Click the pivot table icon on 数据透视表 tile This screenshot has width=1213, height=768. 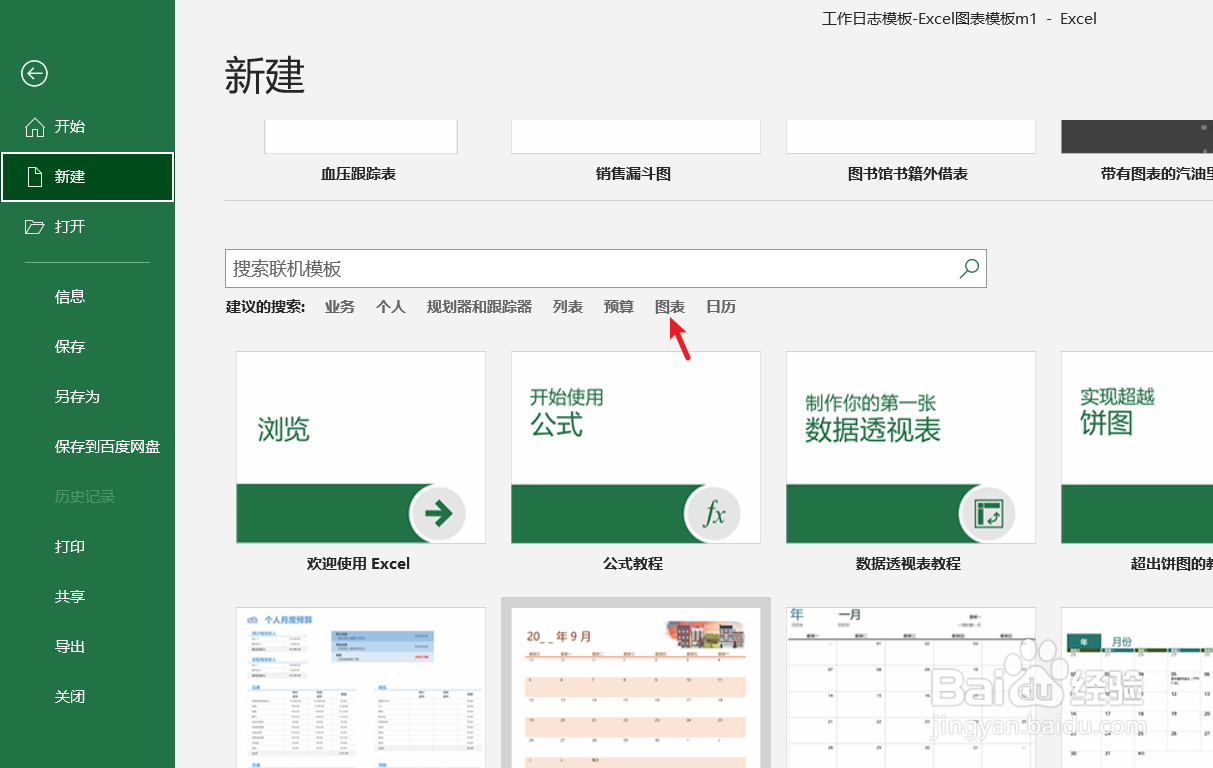pyautogui.click(x=987, y=514)
